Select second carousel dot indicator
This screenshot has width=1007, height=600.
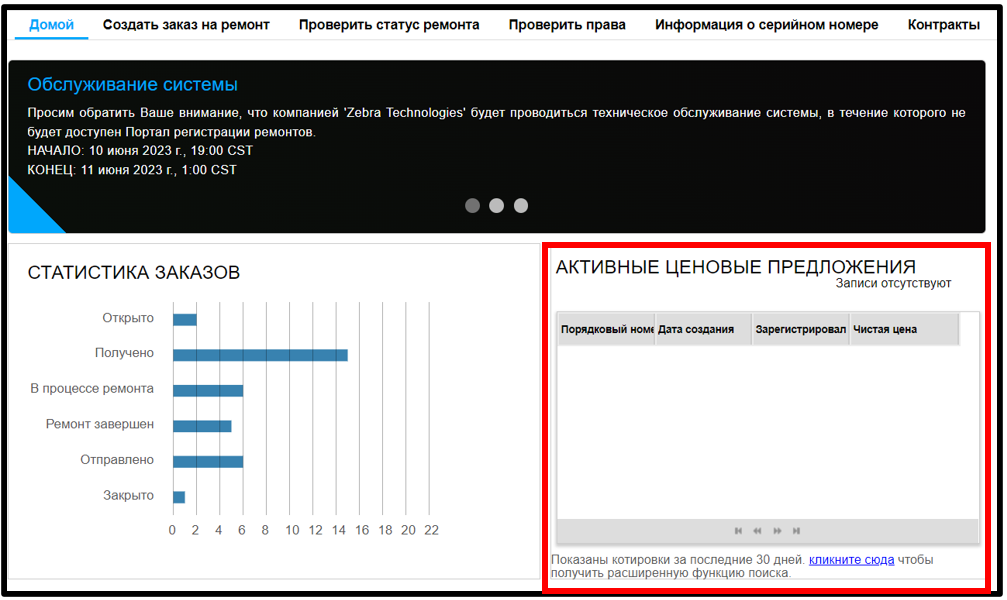(x=496, y=206)
